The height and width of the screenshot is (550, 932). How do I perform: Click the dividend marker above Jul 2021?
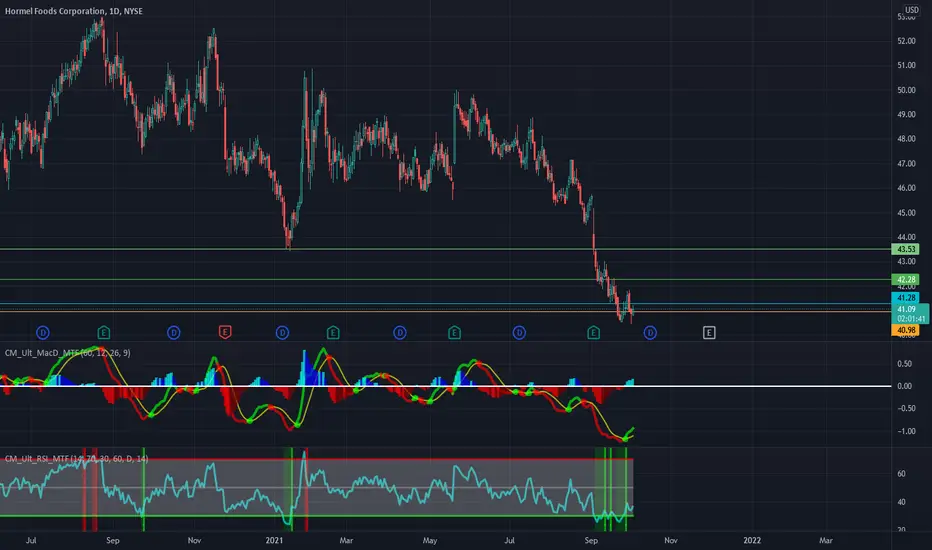(x=519, y=333)
